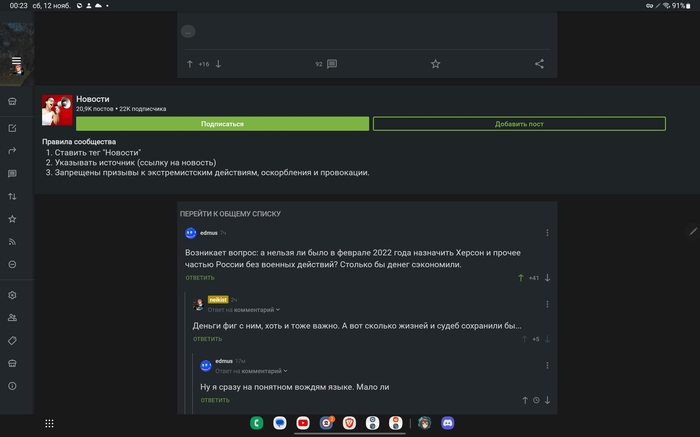The image size is (700, 437).
Task: Expand 'Ответ на комментарий' under neikist
Action: click(245, 310)
